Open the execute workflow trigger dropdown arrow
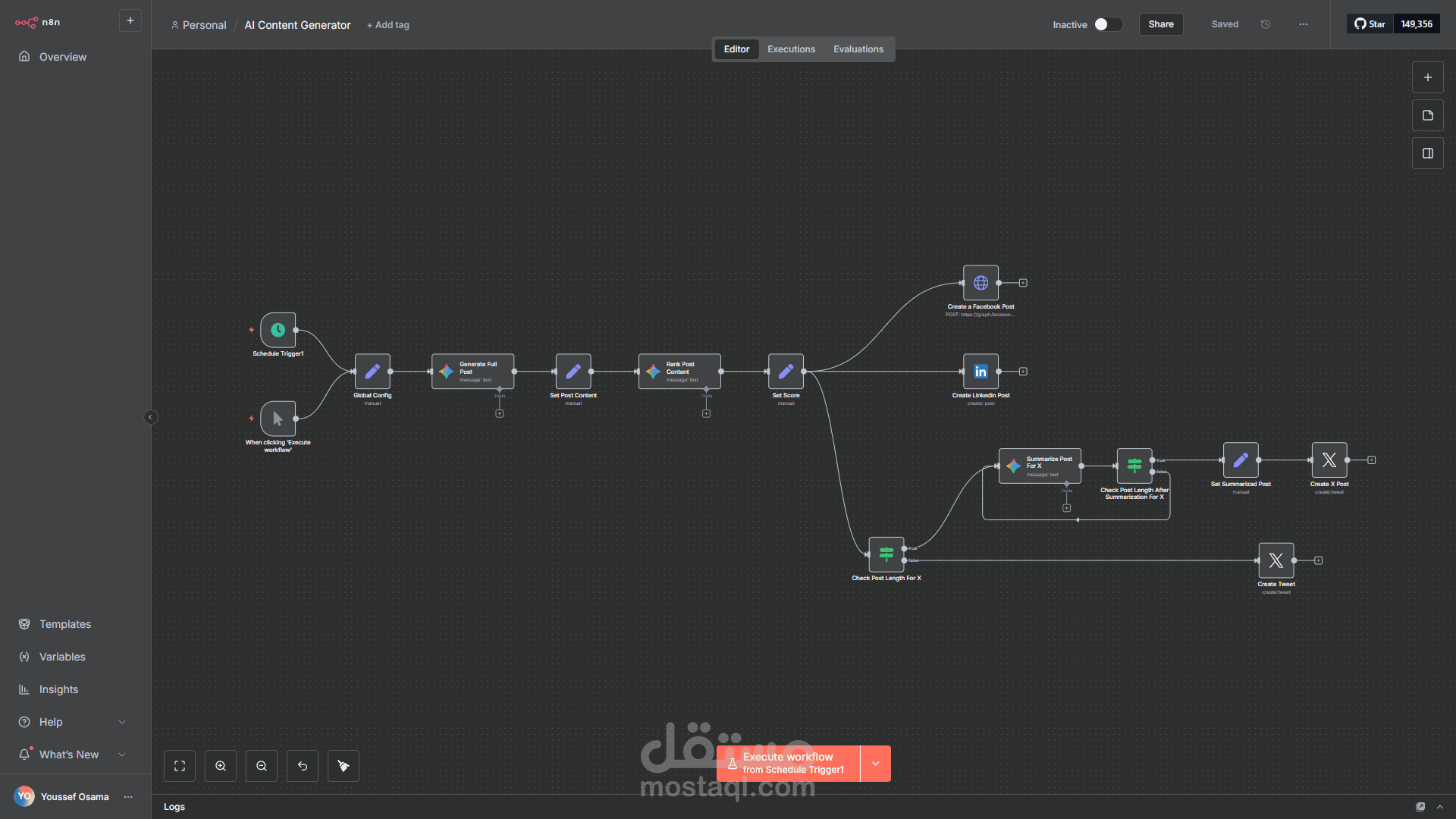The width and height of the screenshot is (1456, 819). coord(876,764)
